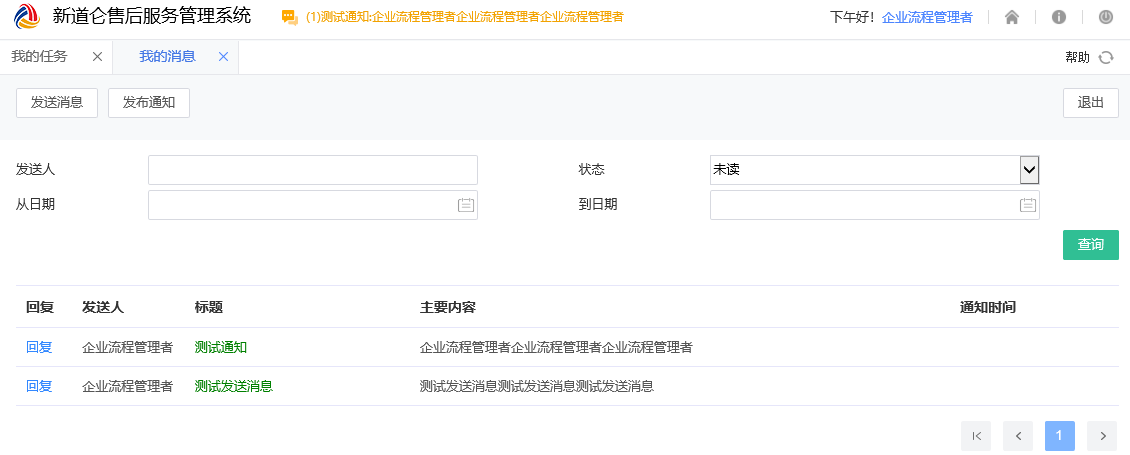Focus the 发送人 input field
The width and height of the screenshot is (1130, 455).
[313, 170]
